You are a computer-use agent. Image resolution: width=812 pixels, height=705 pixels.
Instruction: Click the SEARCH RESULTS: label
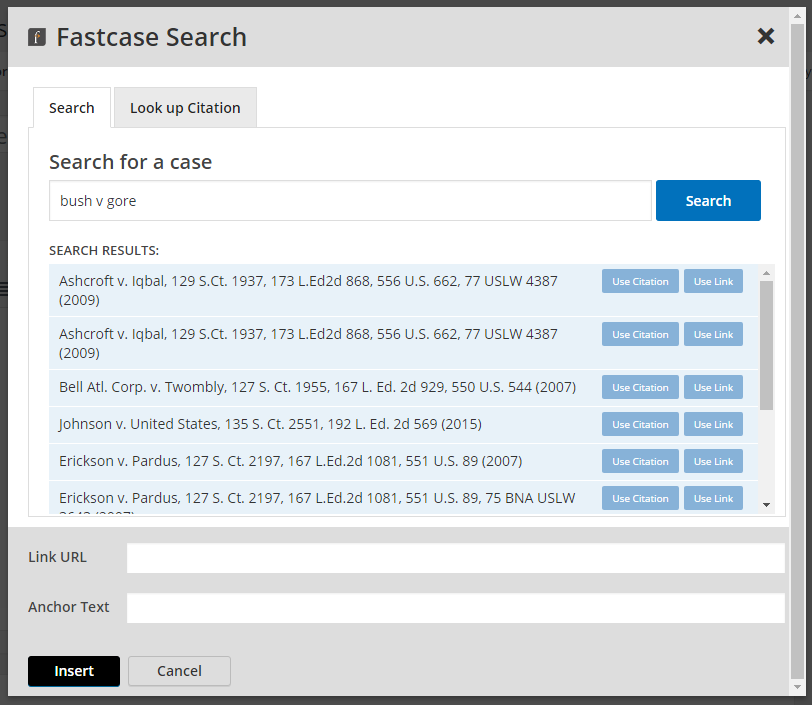[104, 251]
